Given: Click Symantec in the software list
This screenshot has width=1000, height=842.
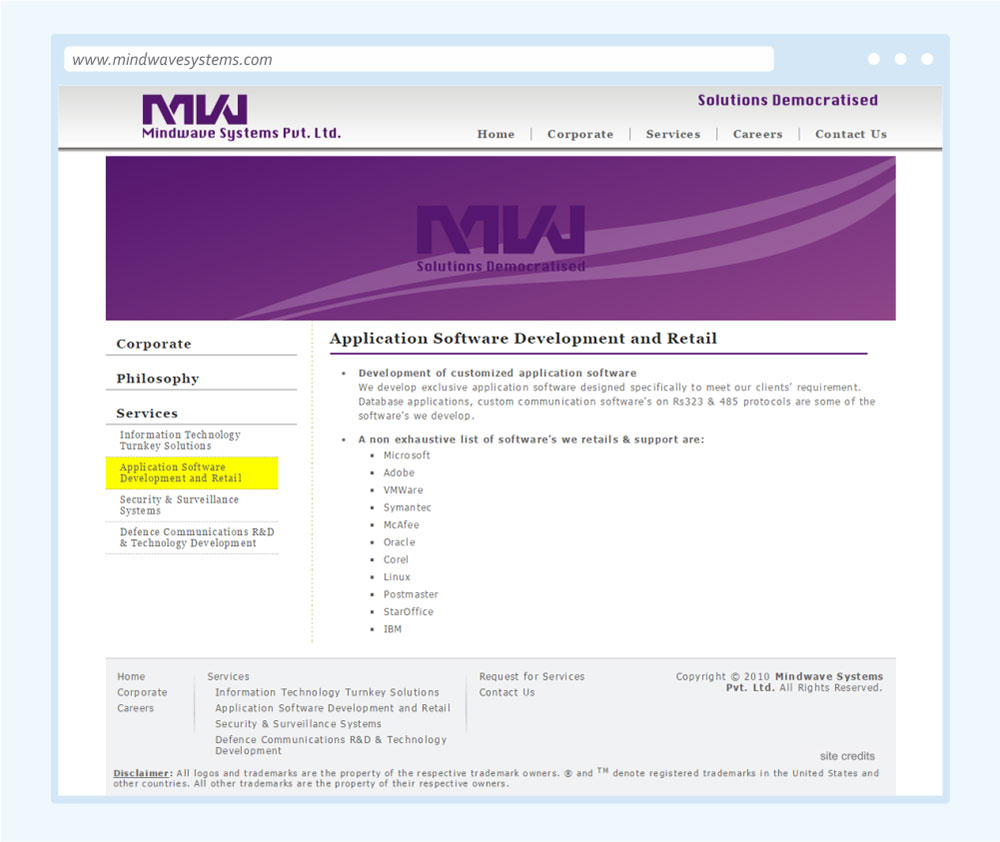Looking at the screenshot, I should coord(407,508).
